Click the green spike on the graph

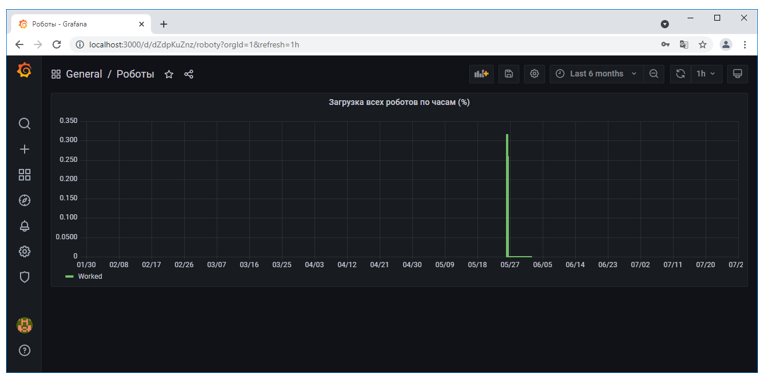pyautogui.click(x=507, y=195)
